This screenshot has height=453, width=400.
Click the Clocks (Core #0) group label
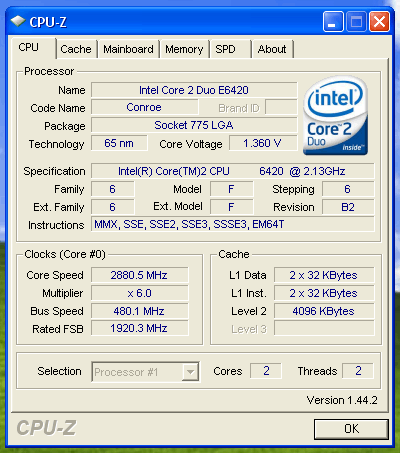coord(65,254)
